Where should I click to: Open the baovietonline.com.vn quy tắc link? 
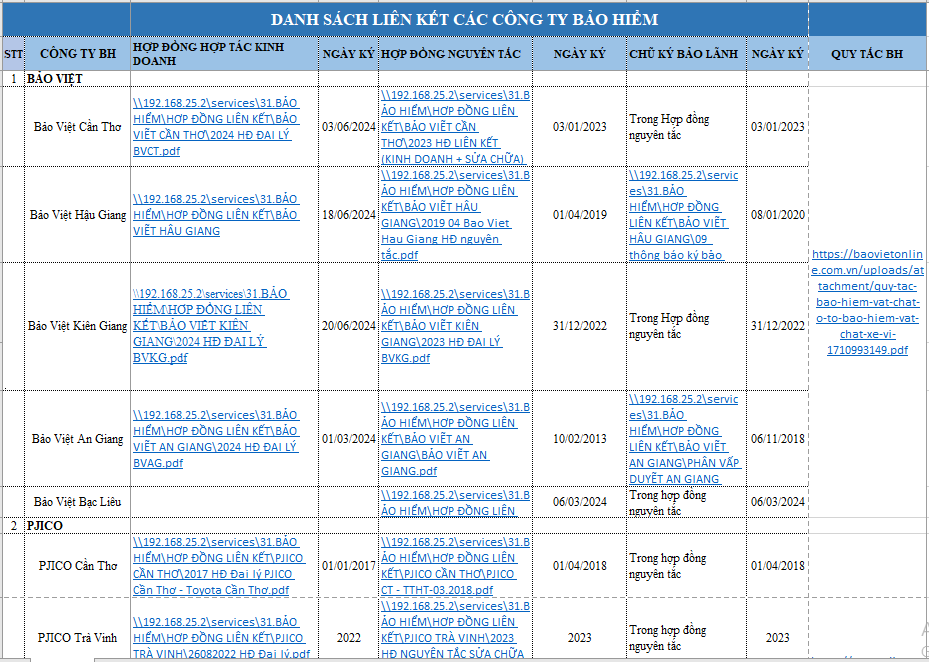pos(866,302)
